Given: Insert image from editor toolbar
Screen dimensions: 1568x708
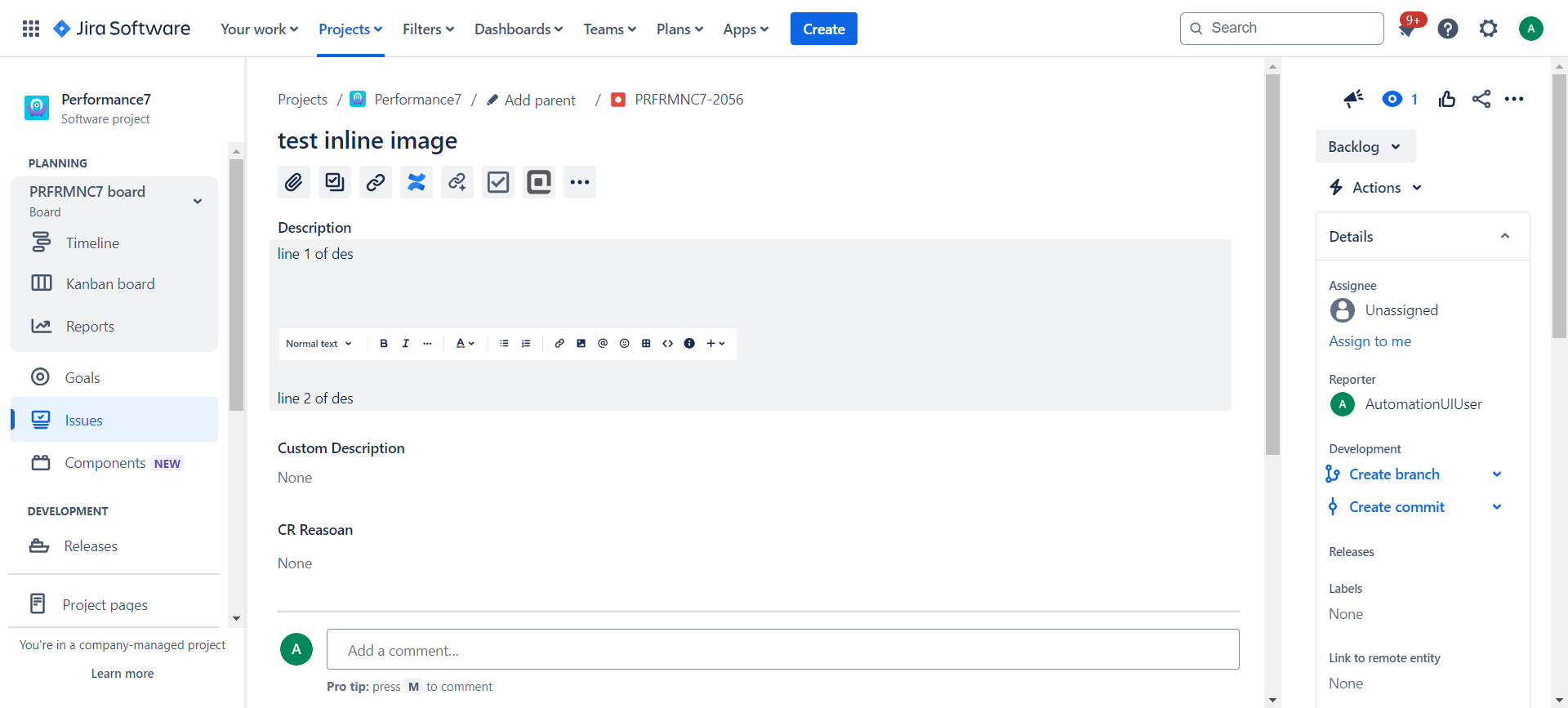Looking at the screenshot, I should pyautogui.click(x=581, y=344).
